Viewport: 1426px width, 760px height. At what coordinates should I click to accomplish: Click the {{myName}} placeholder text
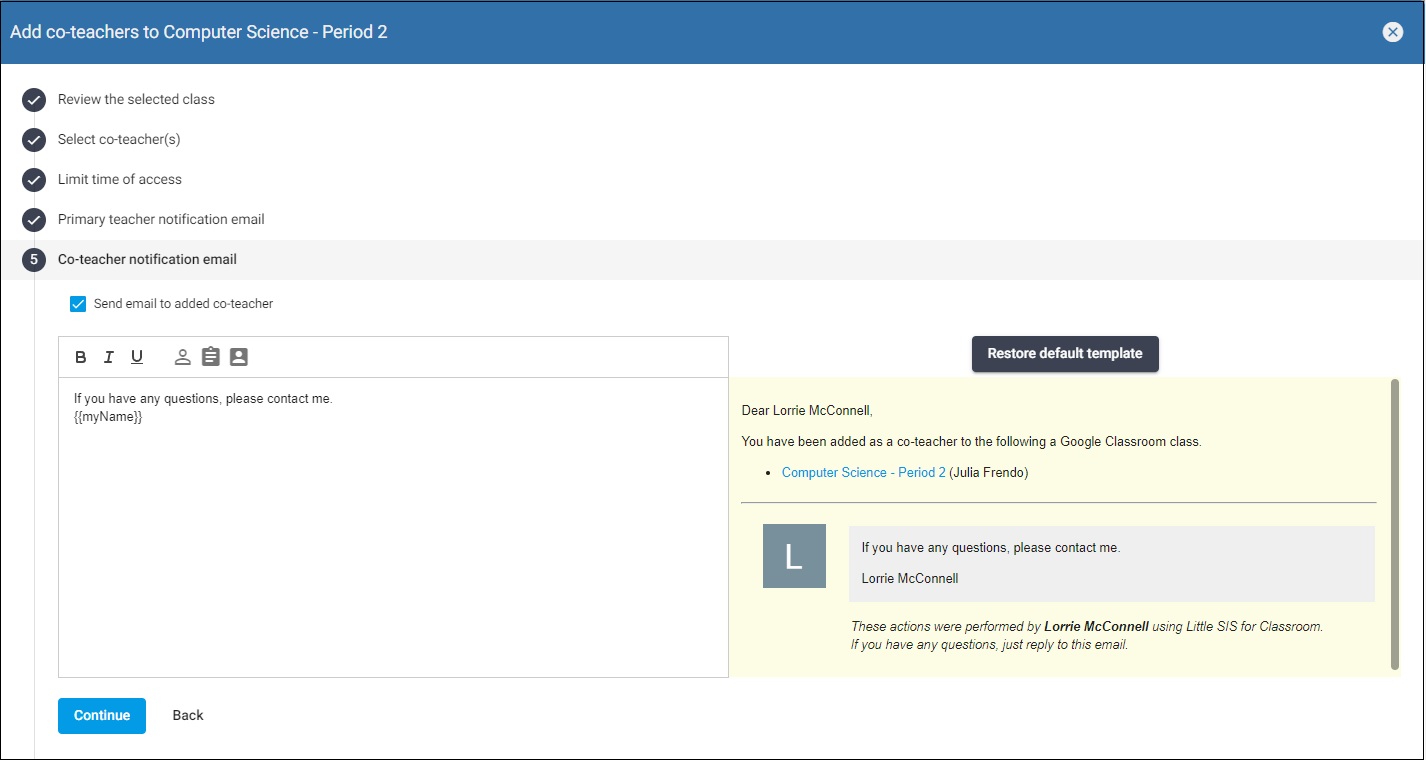click(108, 417)
